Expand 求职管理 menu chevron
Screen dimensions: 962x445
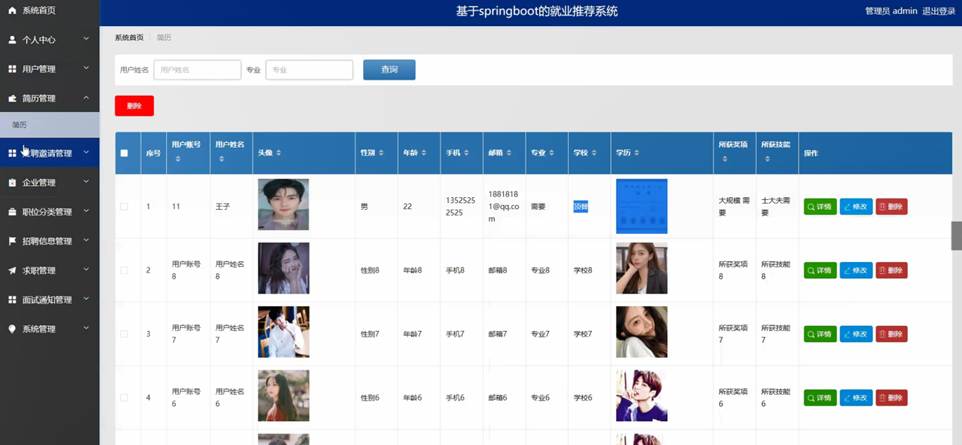(x=86, y=270)
